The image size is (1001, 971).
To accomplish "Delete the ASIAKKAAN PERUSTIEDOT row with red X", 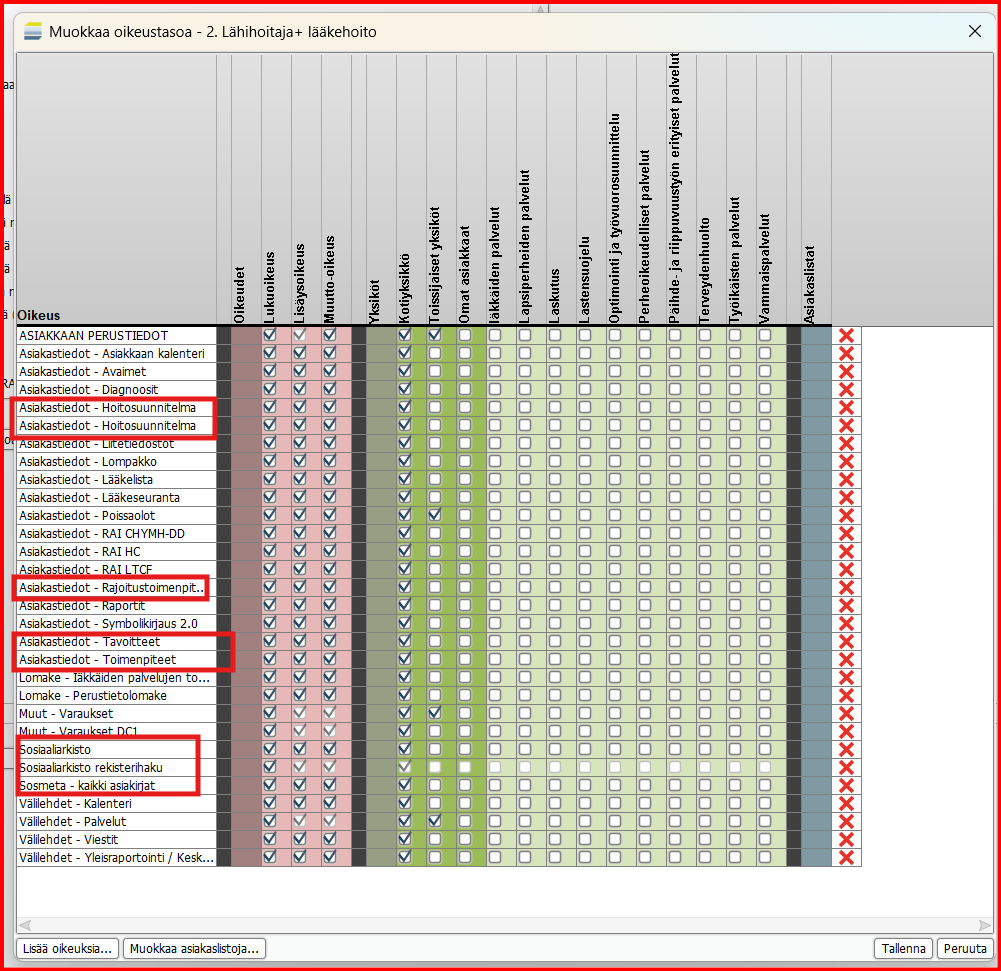I will tap(846, 336).
